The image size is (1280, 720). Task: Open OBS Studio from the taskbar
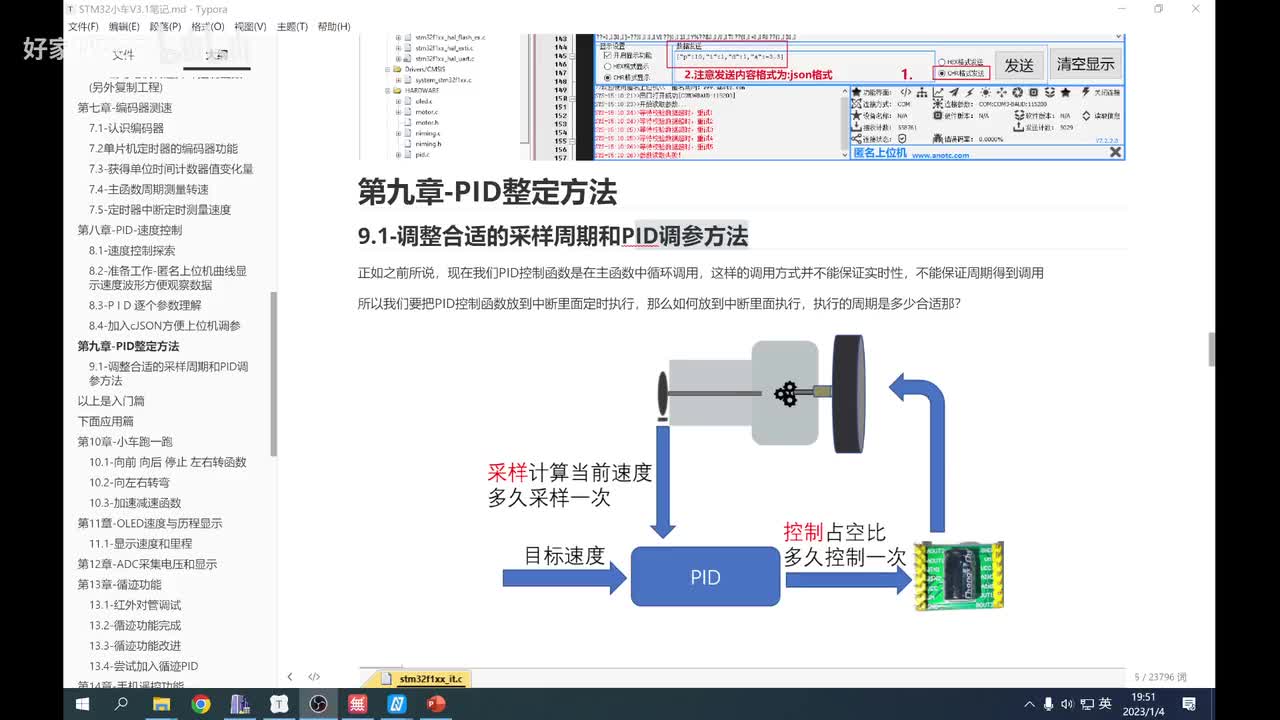(x=318, y=704)
